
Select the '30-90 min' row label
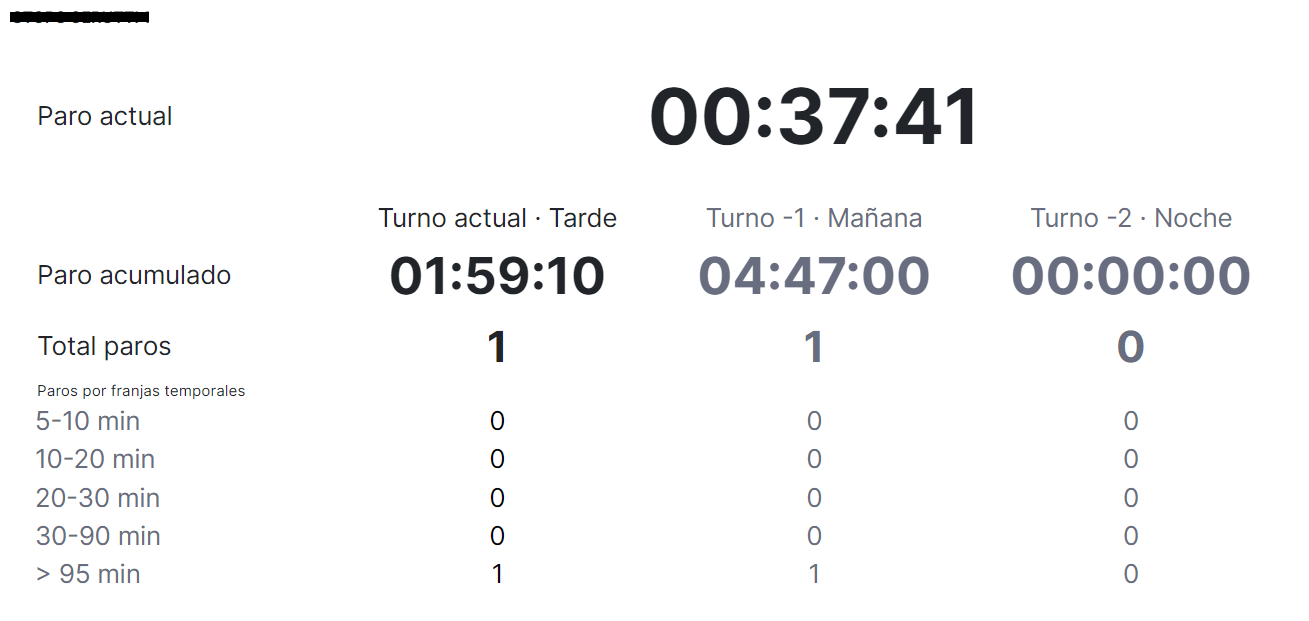(x=98, y=536)
